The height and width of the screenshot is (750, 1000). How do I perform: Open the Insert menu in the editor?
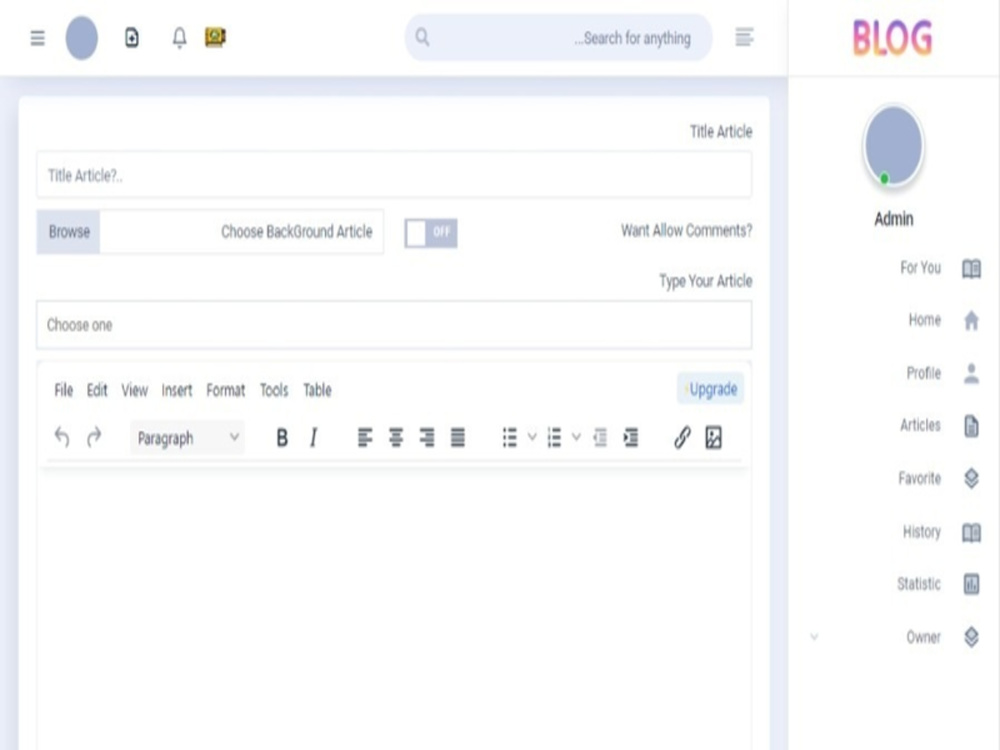(177, 390)
